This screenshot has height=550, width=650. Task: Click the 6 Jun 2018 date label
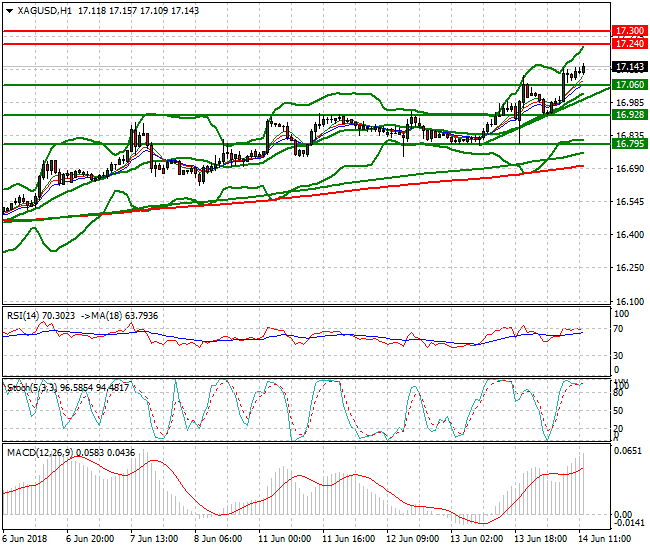pyautogui.click(x=25, y=539)
